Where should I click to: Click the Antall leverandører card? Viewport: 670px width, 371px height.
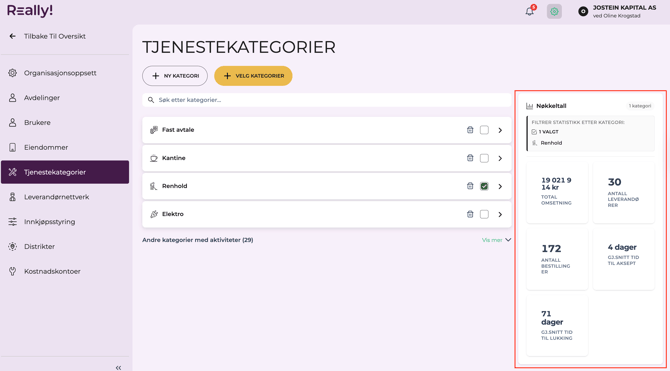click(624, 192)
